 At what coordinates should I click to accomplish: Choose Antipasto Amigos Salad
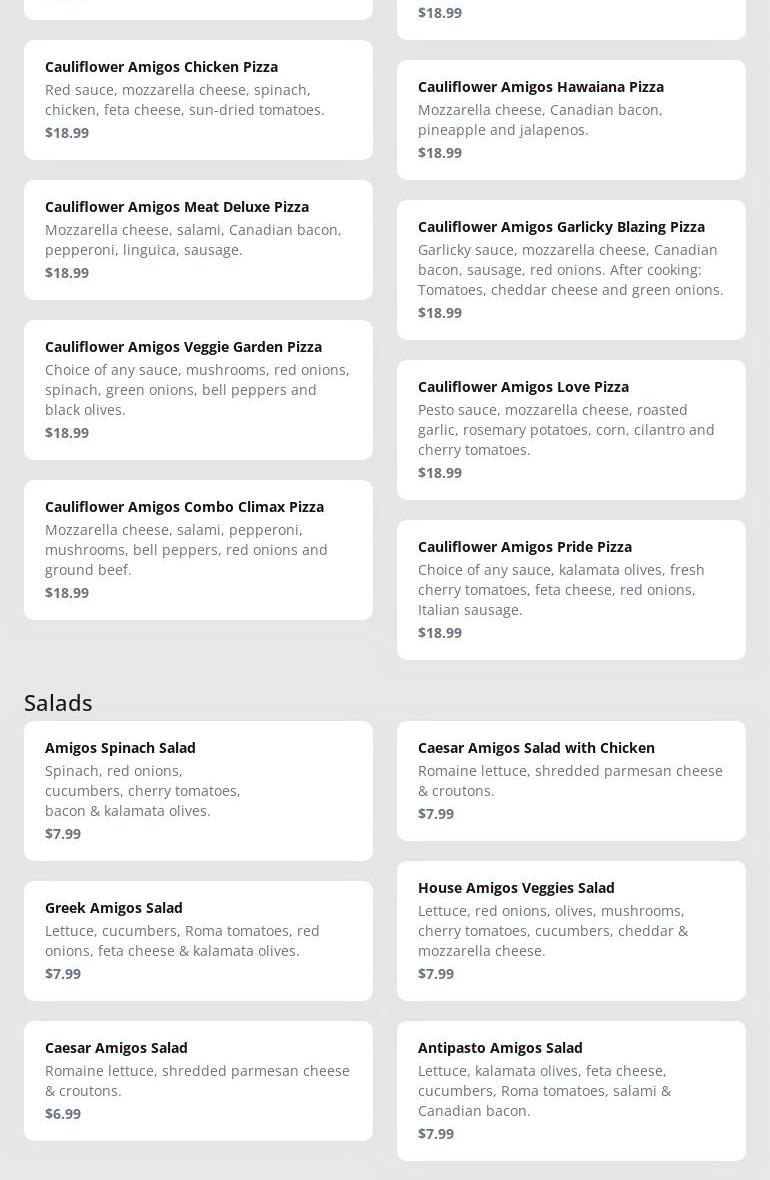pos(571,1091)
